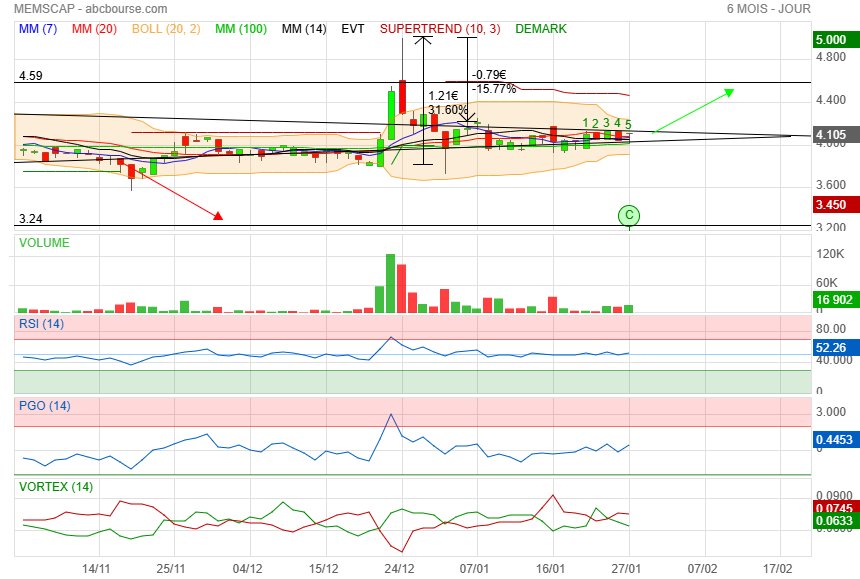860x579 pixels.
Task: Click the 6 MOIS - JOUR period label
Action: pos(768,9)
